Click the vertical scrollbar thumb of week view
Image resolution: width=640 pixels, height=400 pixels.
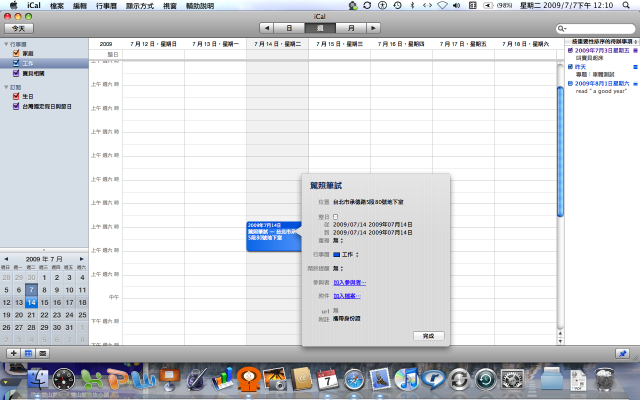tap(560, 151)
